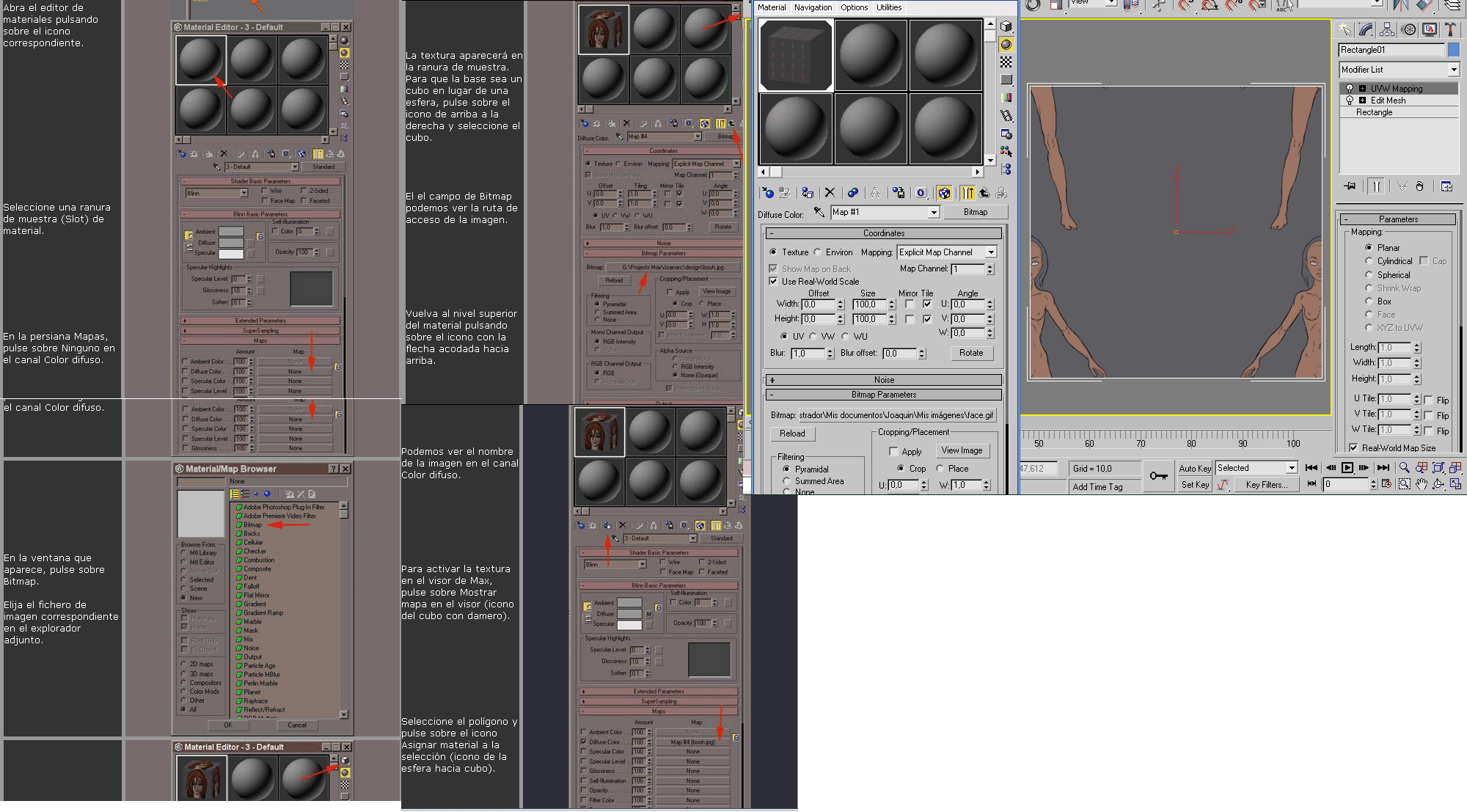The width and height of the screenshot is (1467, 812).
Task: Open the Utilities menu in Material Editor
Action: point(889,7)
